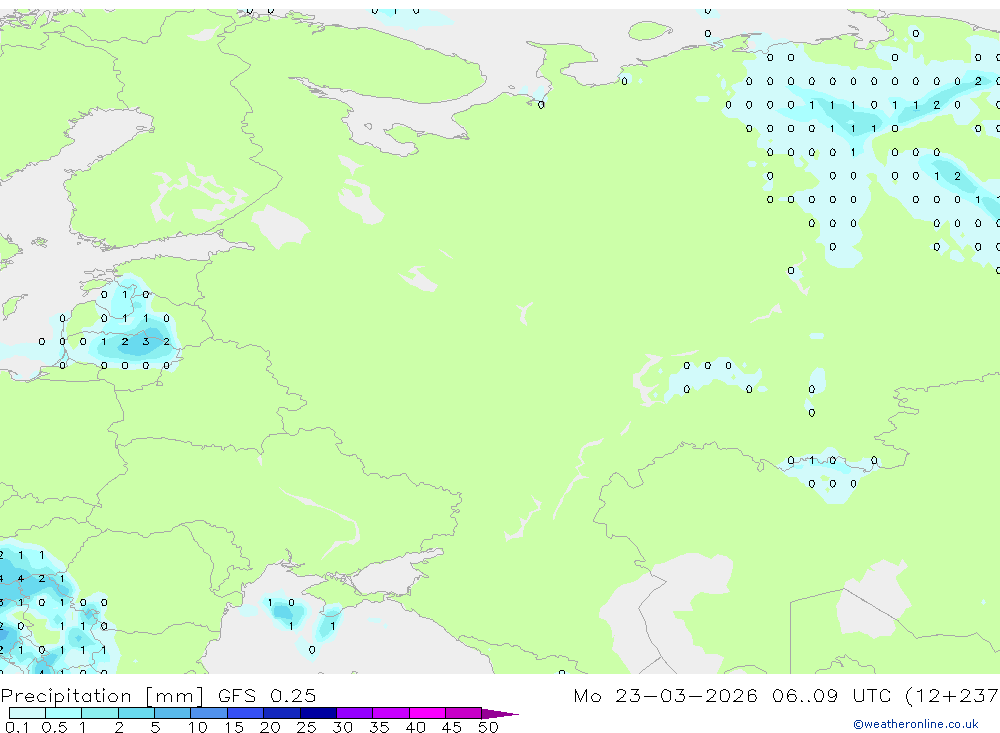Image resolution: width=1000 pixels, height=733 pixels.
Task: Click the dark navy 20–25 mm legend swatch
Action: click(x=282, y=713)
